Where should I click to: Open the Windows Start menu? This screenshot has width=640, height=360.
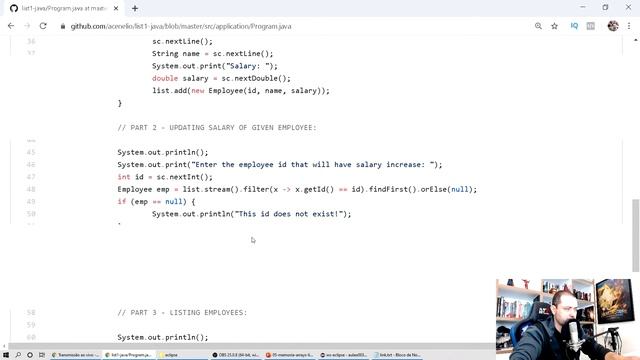tap(6, 355)
